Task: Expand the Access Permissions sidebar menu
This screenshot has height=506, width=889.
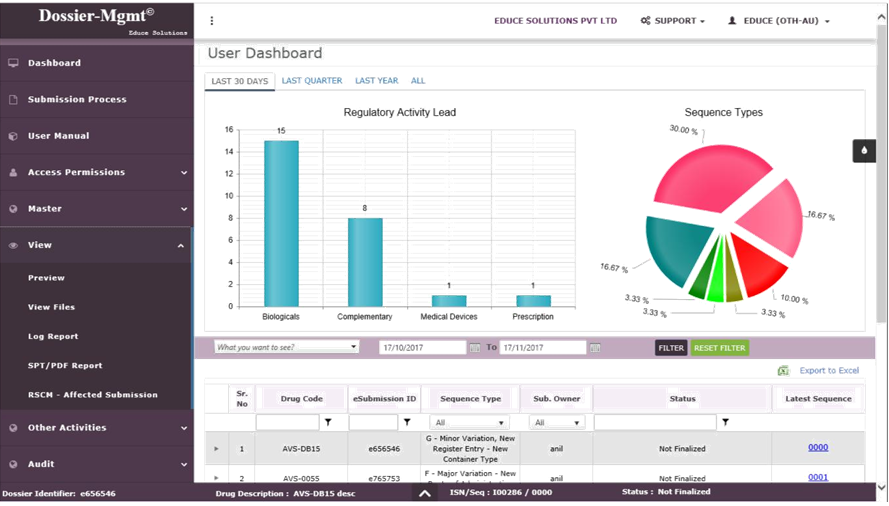Action: tap(96, 172)
